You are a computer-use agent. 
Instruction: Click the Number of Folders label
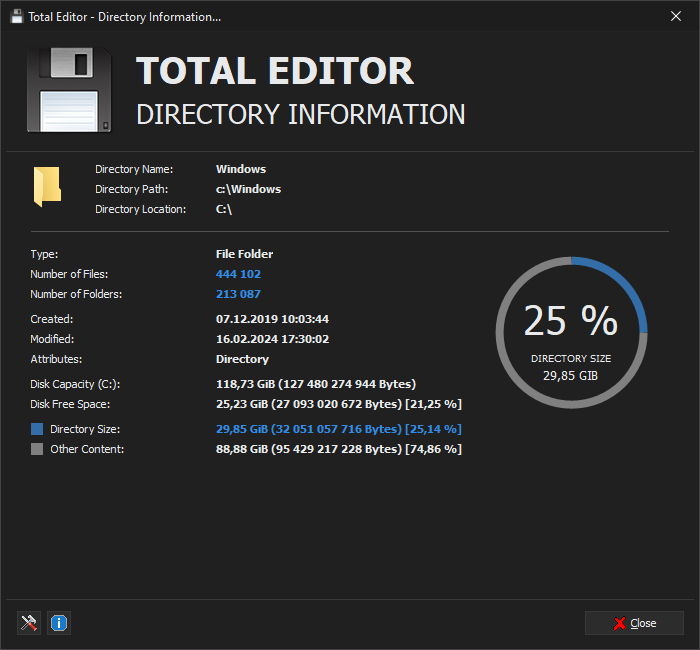pyautogui.click(x=76, y=294)
